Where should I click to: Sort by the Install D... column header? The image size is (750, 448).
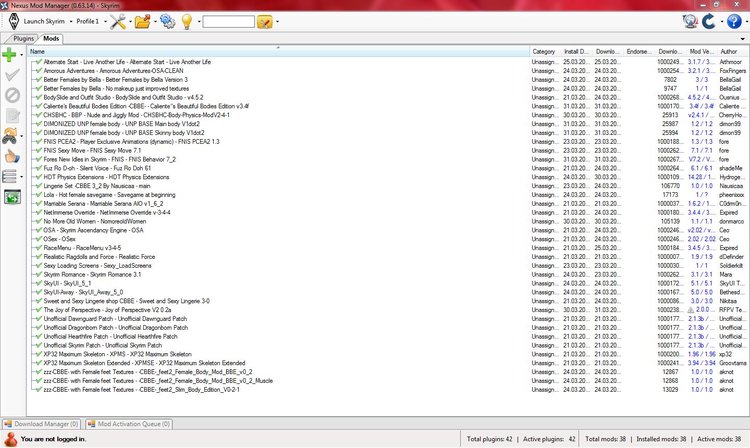(x=576, y=51)
